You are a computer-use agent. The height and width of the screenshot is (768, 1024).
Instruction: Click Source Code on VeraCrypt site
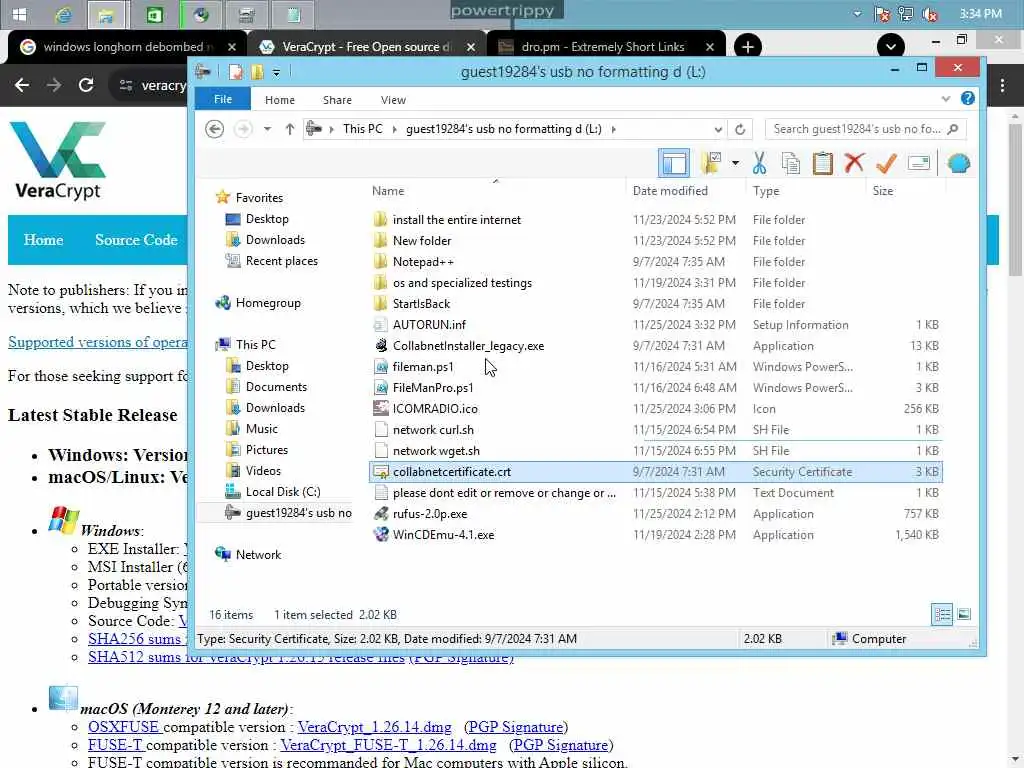[136, 240]
